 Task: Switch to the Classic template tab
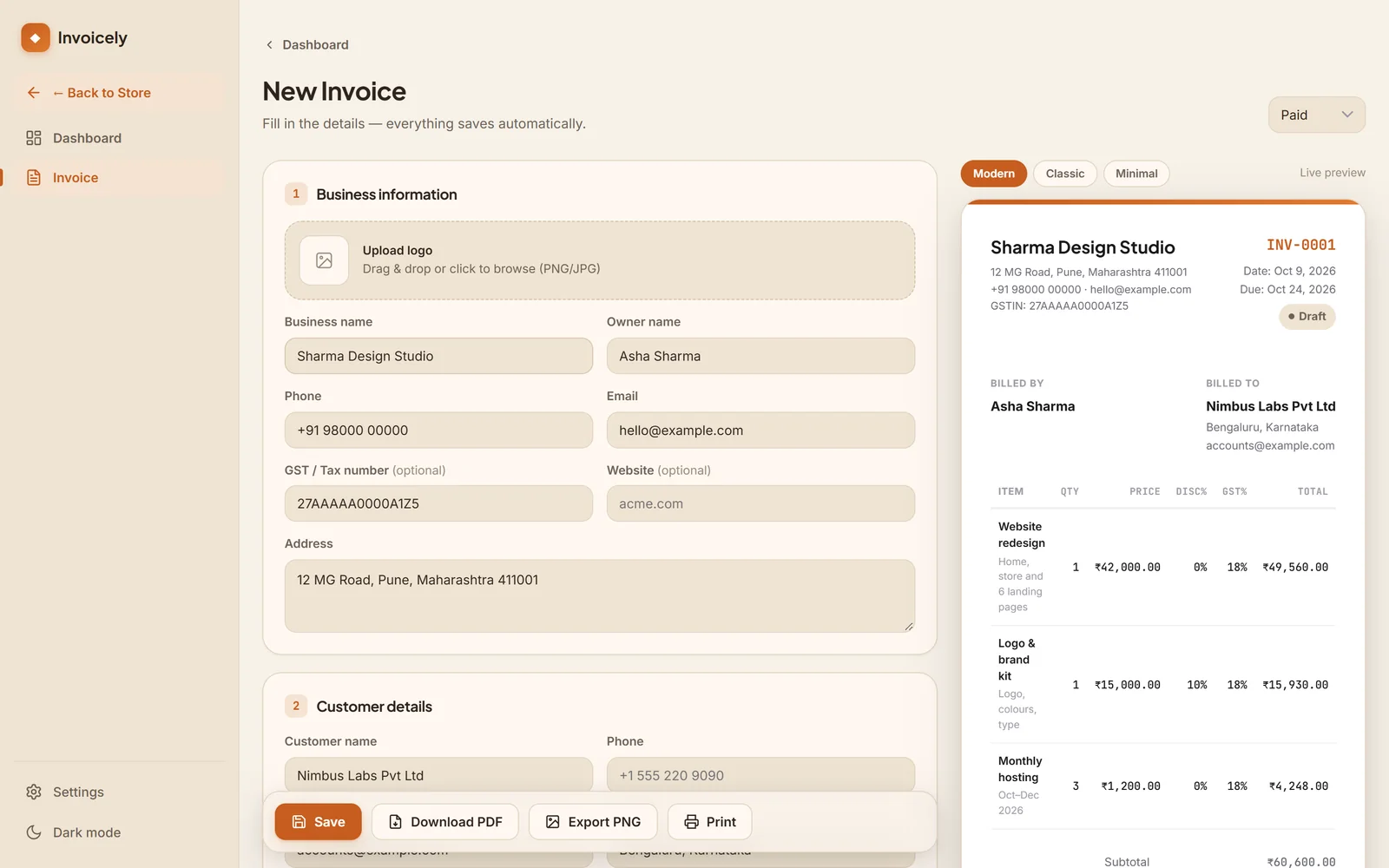click(1065, 174)
